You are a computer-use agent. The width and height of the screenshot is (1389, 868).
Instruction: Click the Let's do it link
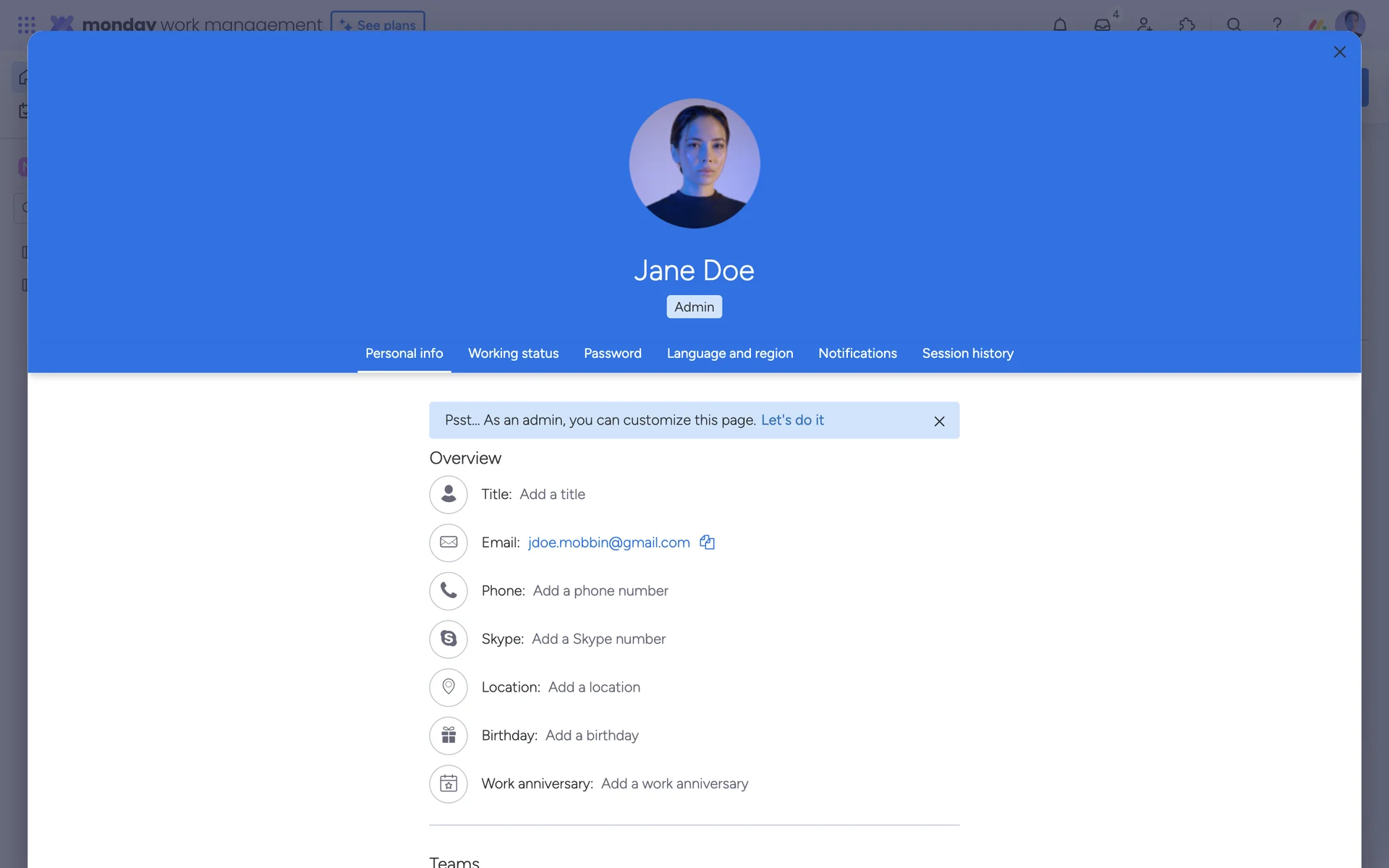coord(792,420)
